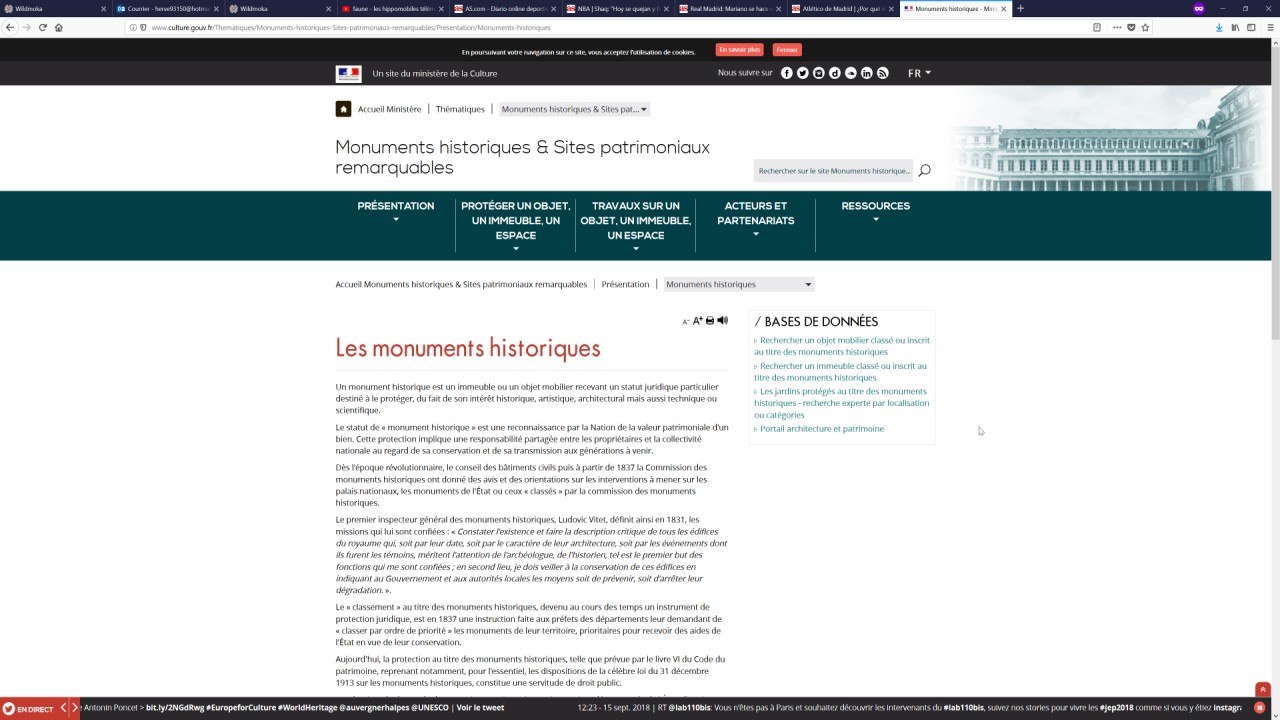1280x720 pixels.
Task: Follow the Accueil Ministère breadcrumb link
Action: [389, 109]
